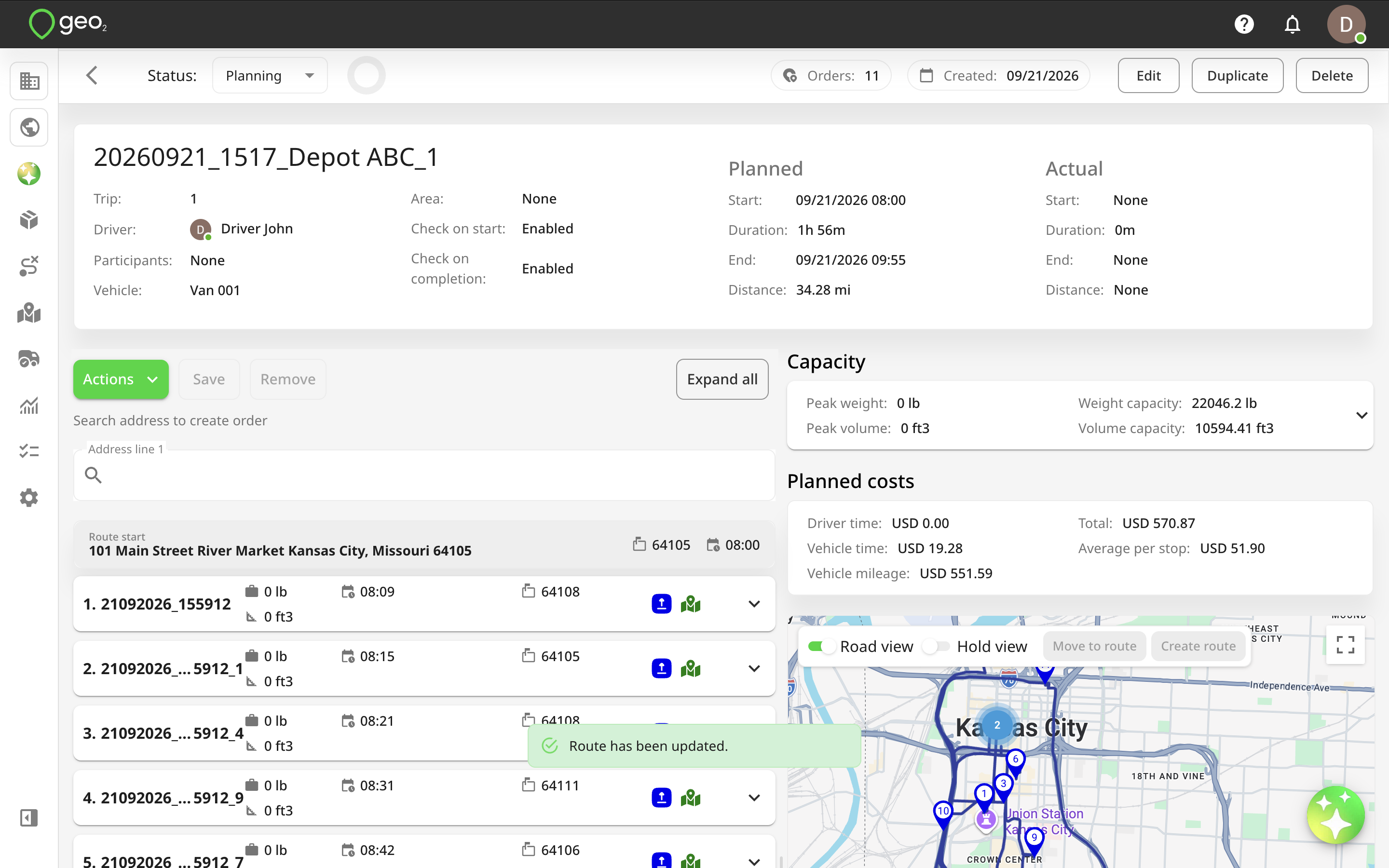Open the green star globe sidebar icon
Image resolution: width=1389 pixels, height=868 pixels.
[x=29, y=174]
